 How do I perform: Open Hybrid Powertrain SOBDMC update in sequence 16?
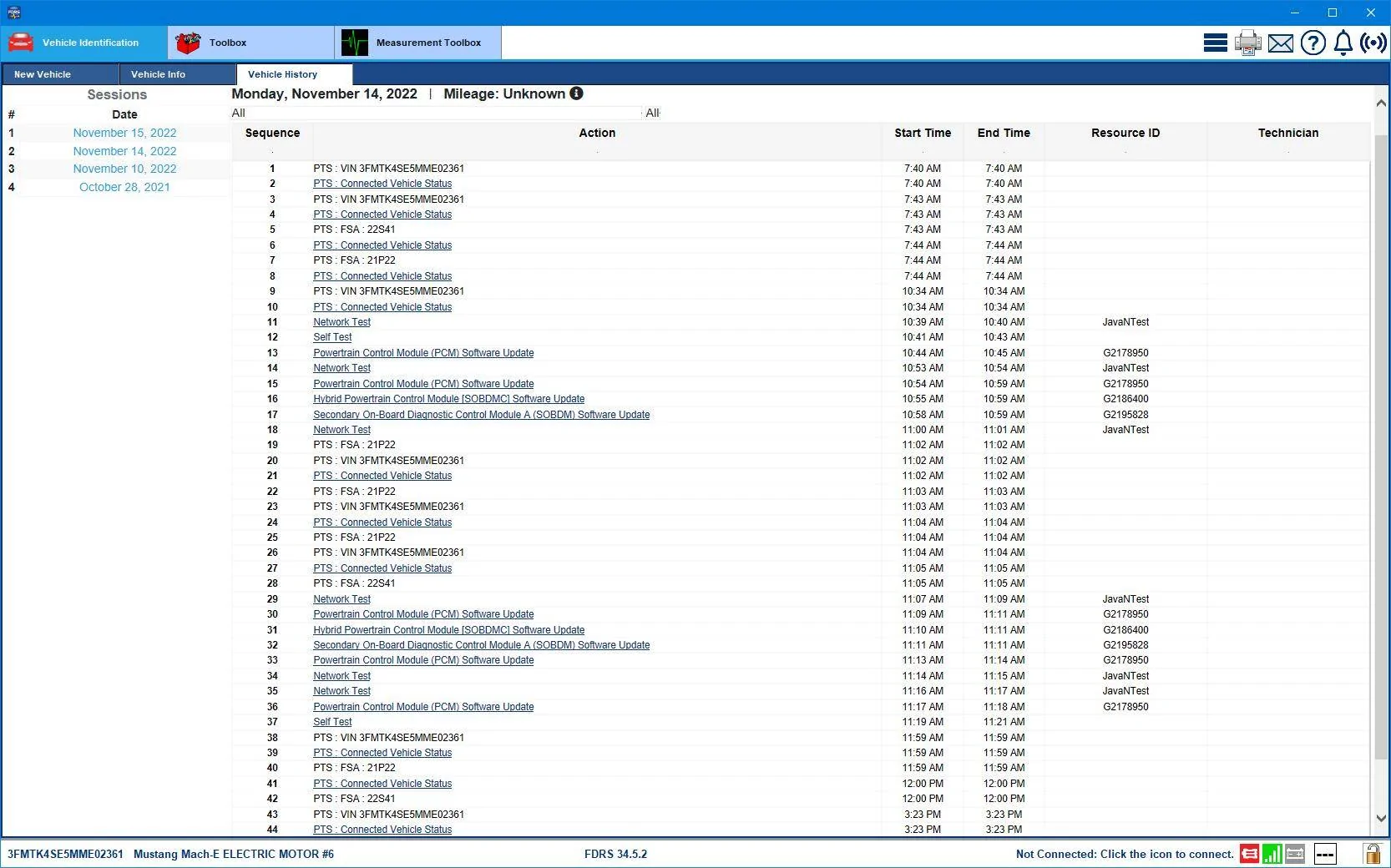[x=448, y=399]
